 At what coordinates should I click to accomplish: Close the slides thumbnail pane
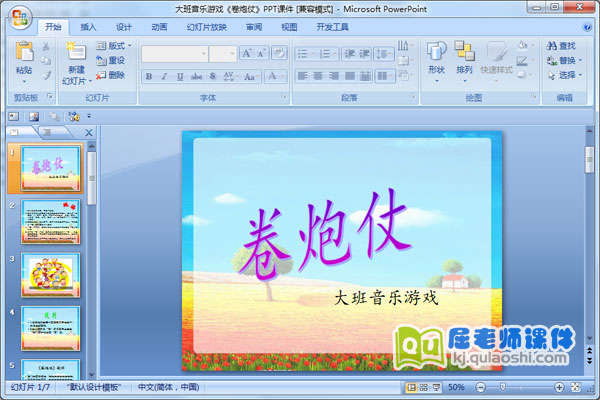pos(89,133)
